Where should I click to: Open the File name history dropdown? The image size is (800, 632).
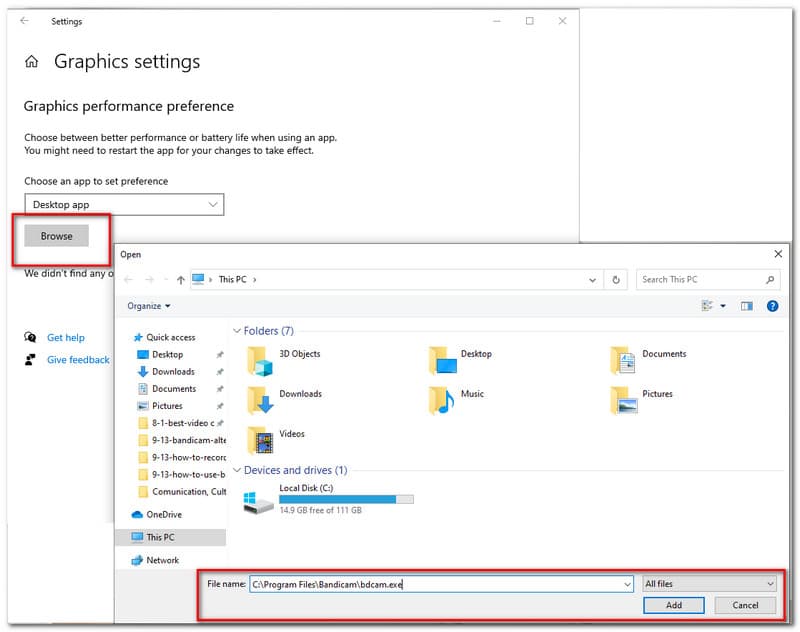[x=628, y=585]
